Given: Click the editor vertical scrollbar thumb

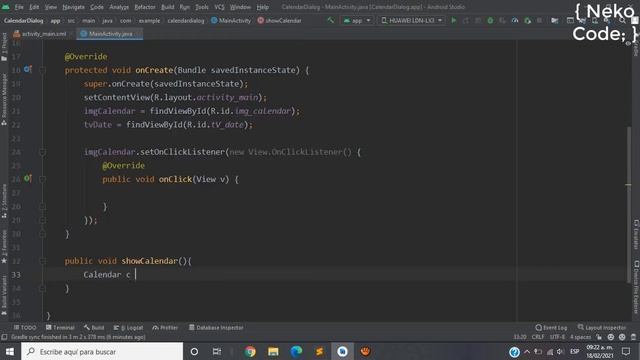Looking at the screenshot, I should [629, 204].
